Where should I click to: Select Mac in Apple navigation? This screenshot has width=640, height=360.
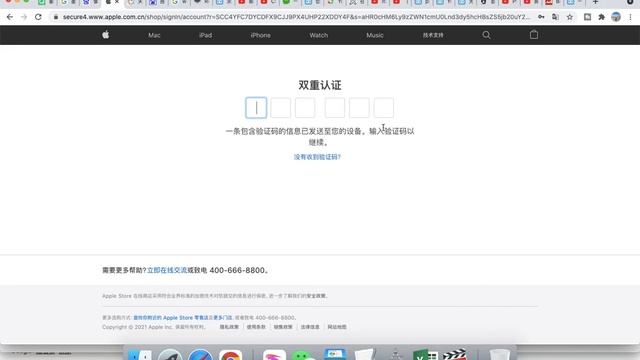pos(154,35)
